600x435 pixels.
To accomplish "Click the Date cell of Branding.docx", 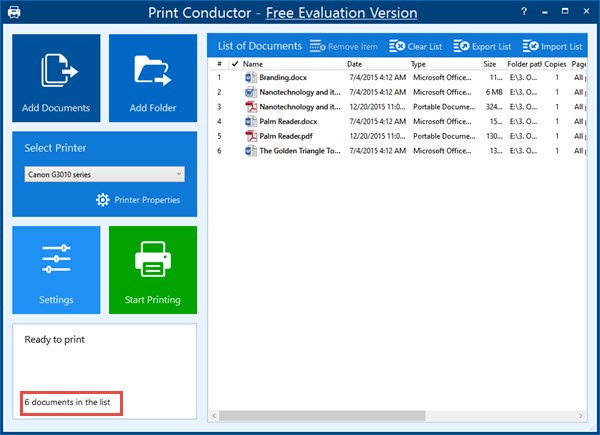I will click(x=378, y=78).
